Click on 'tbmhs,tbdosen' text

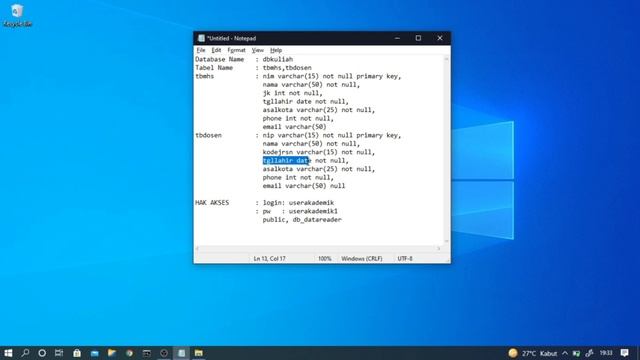click(x=287, y=68)
